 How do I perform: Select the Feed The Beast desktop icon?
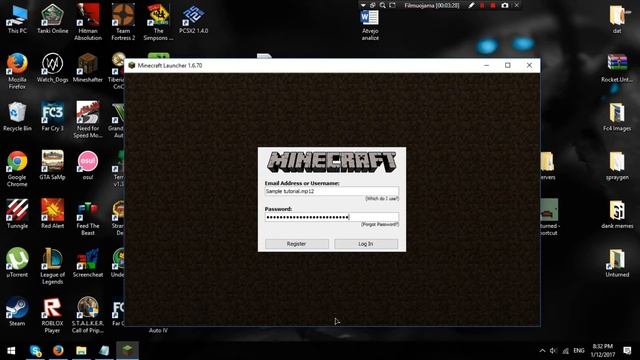tap(88, 218)
